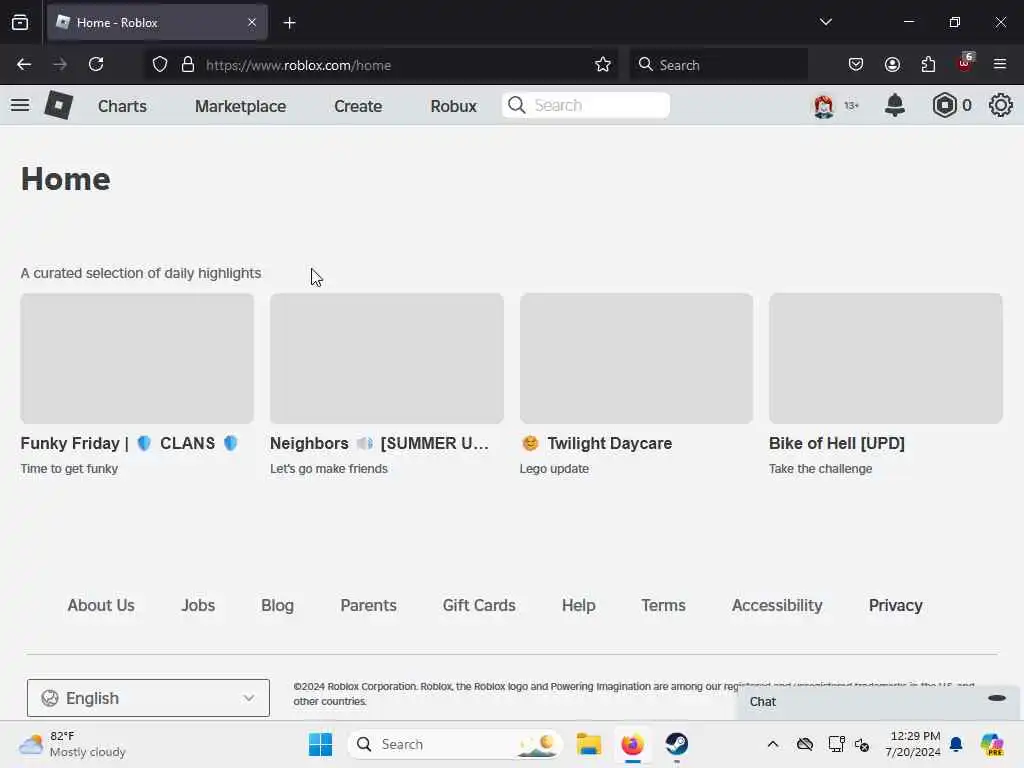Select the Home - Roblox tab
1024x768 pixels.
point(157,22)
